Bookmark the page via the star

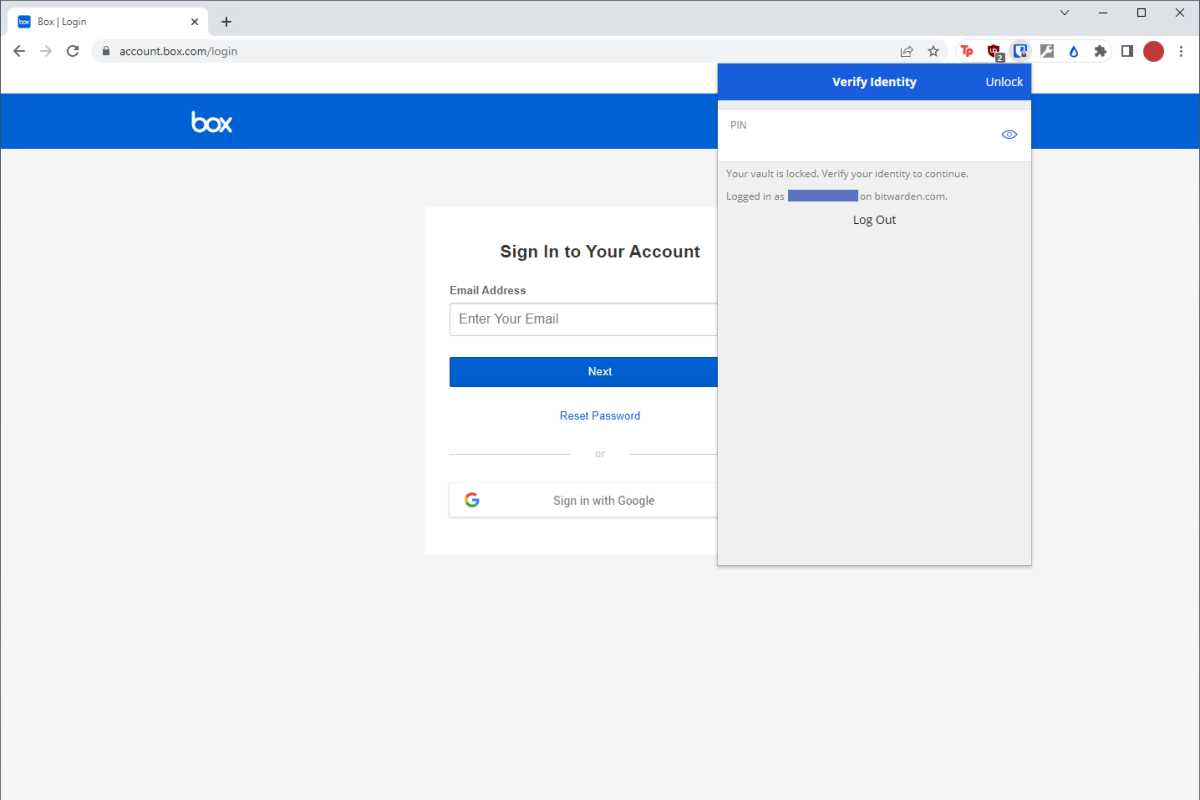pos(933,50)
